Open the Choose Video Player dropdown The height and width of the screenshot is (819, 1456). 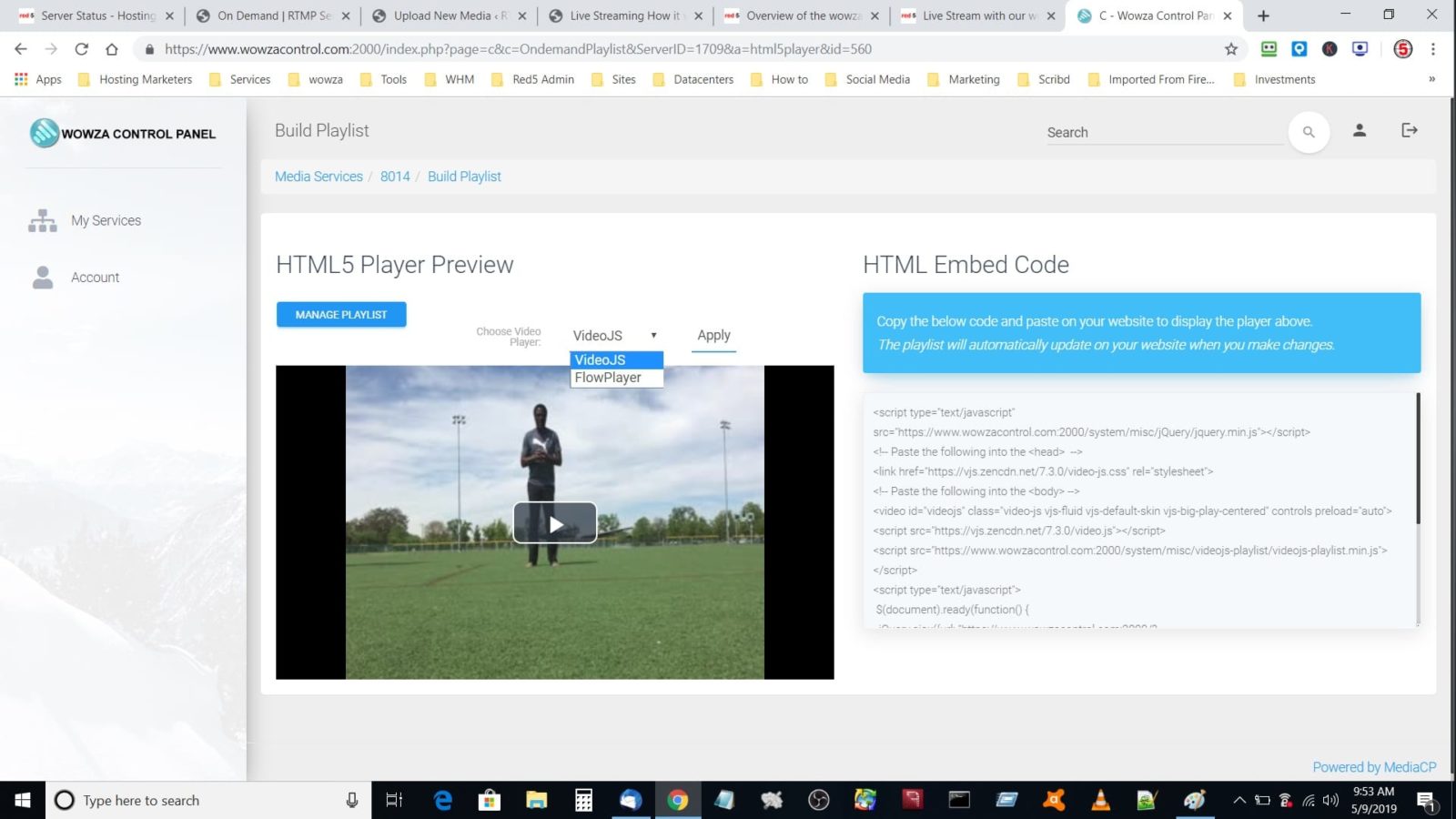(615, 335)
